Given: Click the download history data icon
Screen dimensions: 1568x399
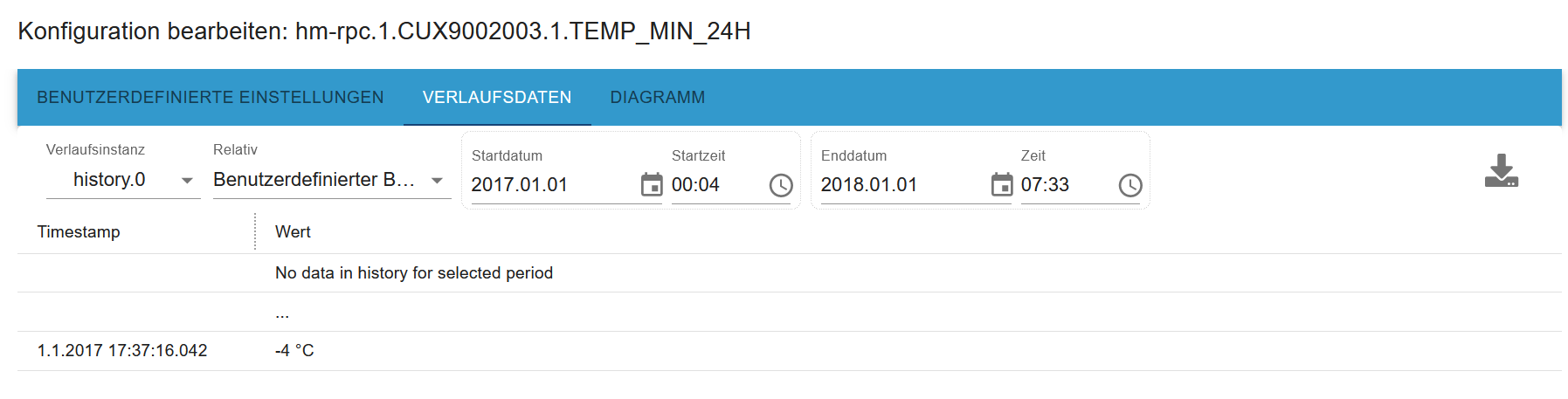Looking at the screenshot, I should pos(1501,171).
